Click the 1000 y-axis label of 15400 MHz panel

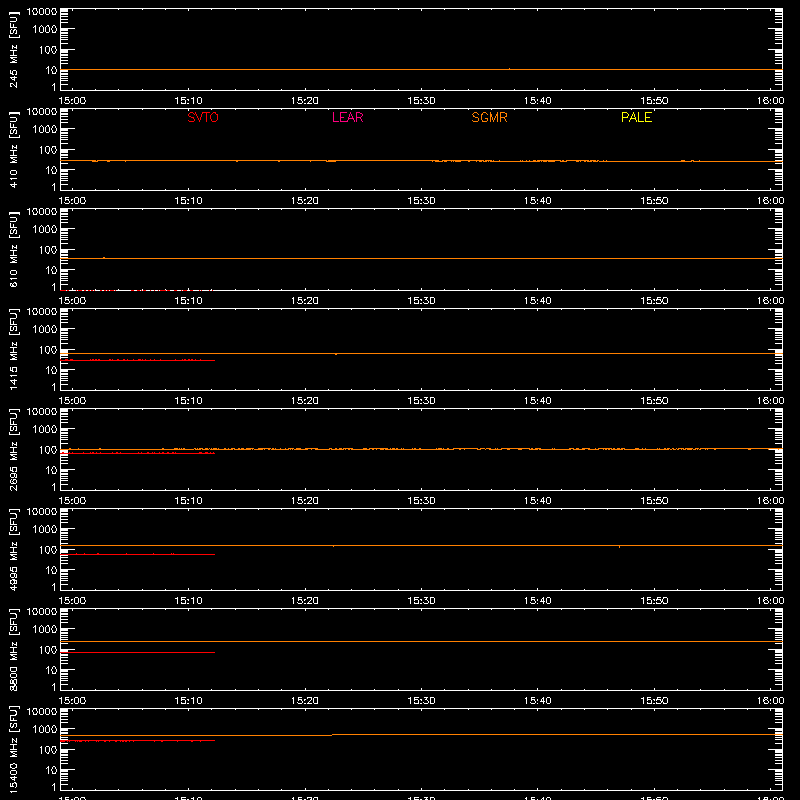tap(45, 729)
